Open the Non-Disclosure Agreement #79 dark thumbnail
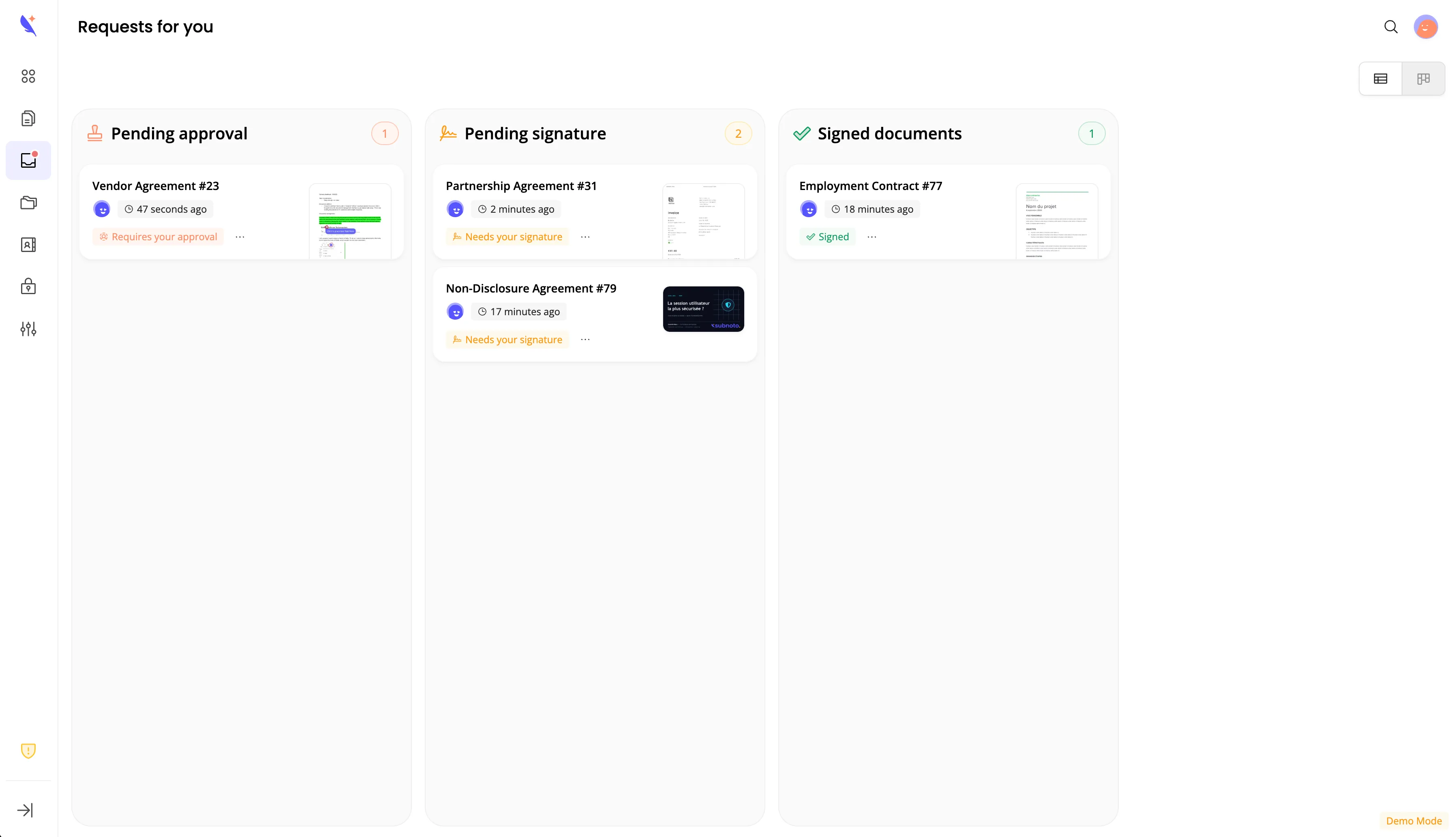Screen dimensions: 1456x837 point(703,309)
